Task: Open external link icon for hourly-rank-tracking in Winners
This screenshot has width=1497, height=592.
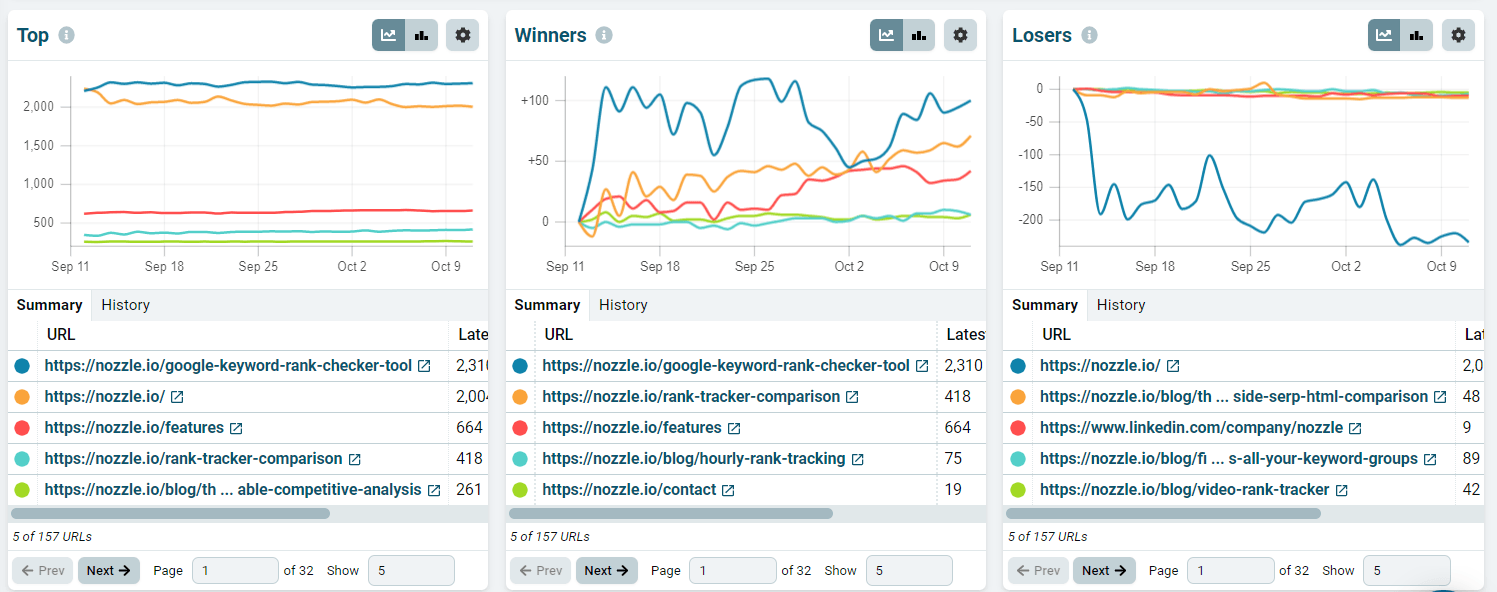Action: tap(858, 459)
